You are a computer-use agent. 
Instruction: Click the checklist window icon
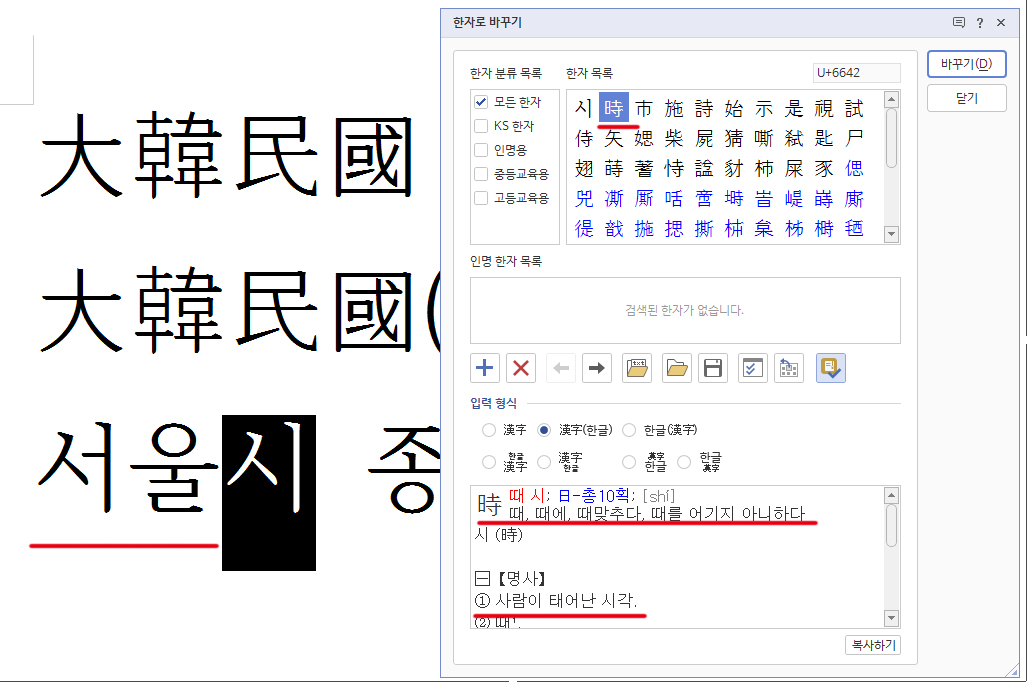coord(753,368)
